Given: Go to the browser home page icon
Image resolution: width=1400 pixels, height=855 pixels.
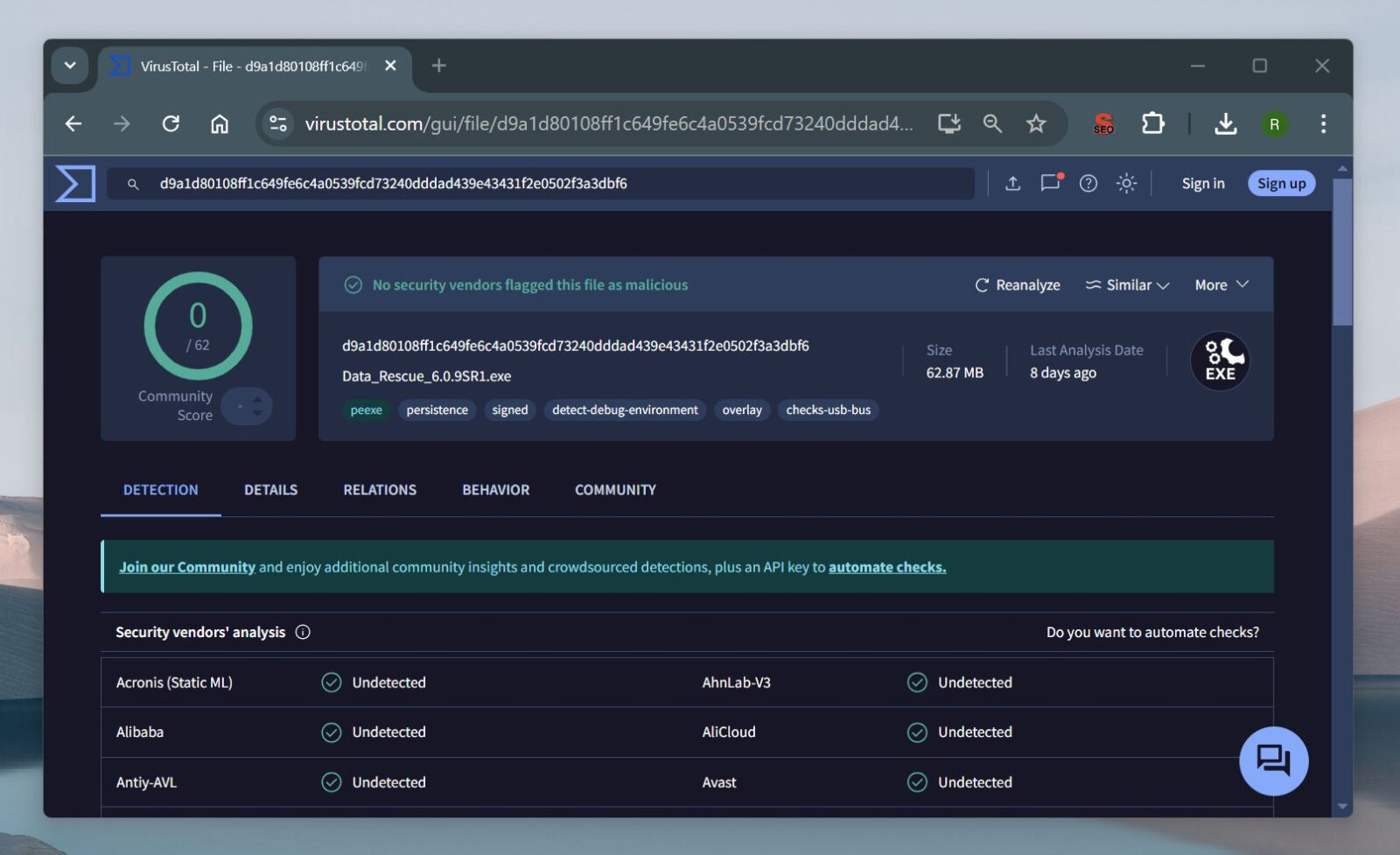Looking at the screenshot, I should tap(220, 124).
